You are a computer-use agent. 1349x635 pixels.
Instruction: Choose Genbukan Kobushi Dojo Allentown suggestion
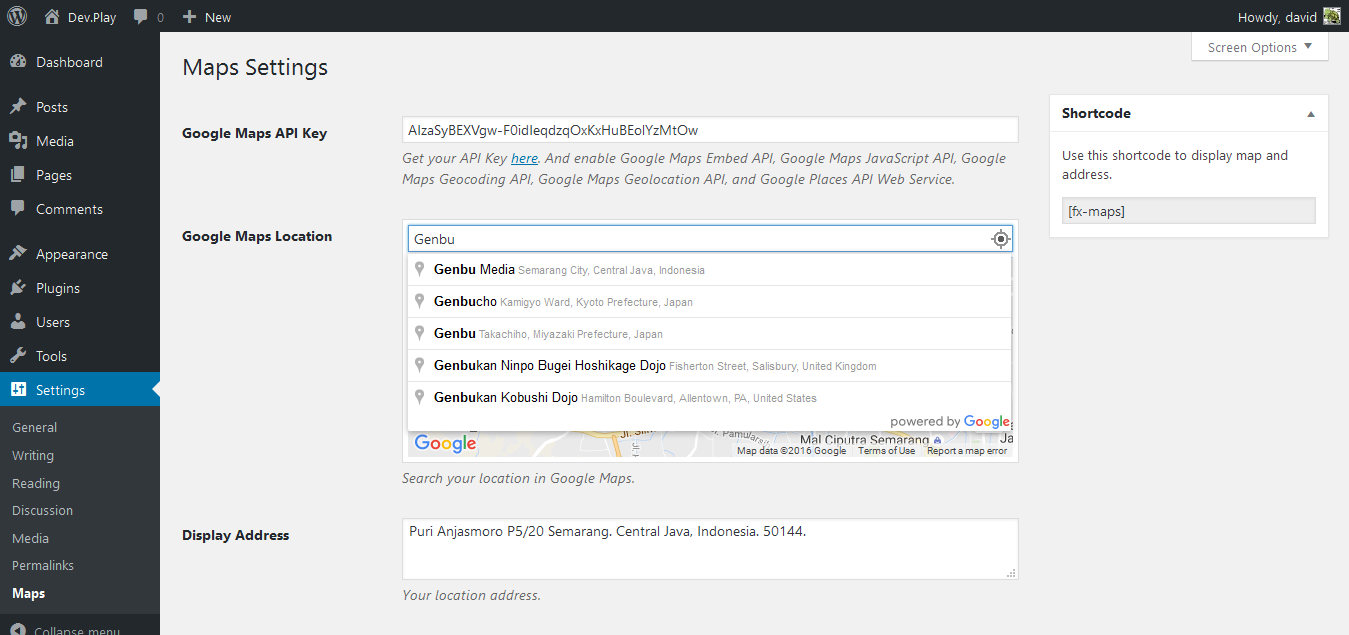(710, 398)
